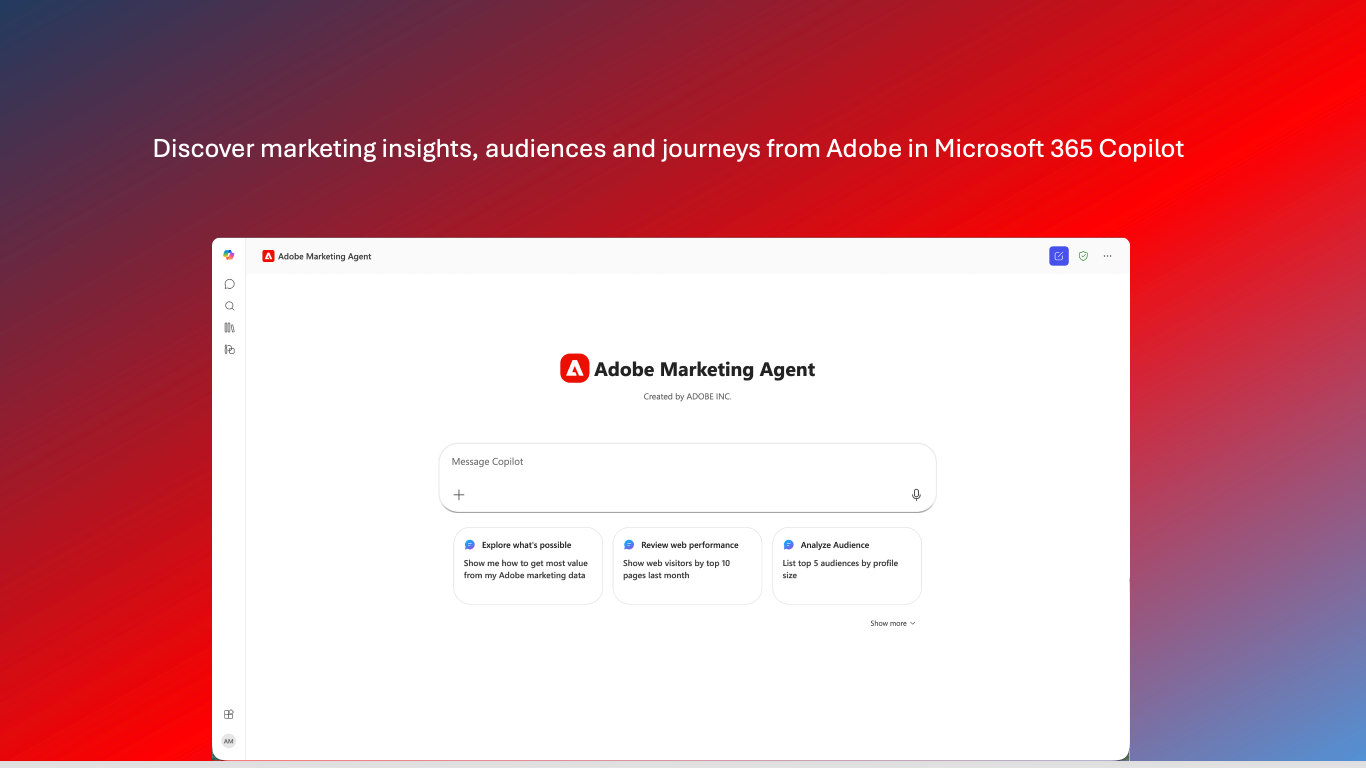Image resolution: width=1366 pixels, height=768 pixels.
Task: Click the AM profile avatar
Action: pos(229,741)
